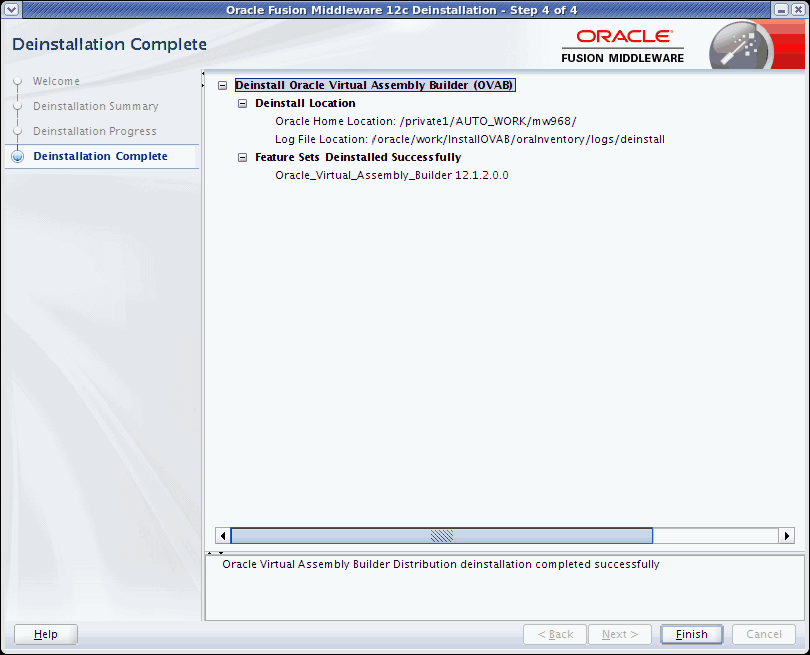Select Oracle_Virtual_Assembly_Builder 12.1.2.0.0 row
This screenshot has height=655, width=810.
pos(392,176)
